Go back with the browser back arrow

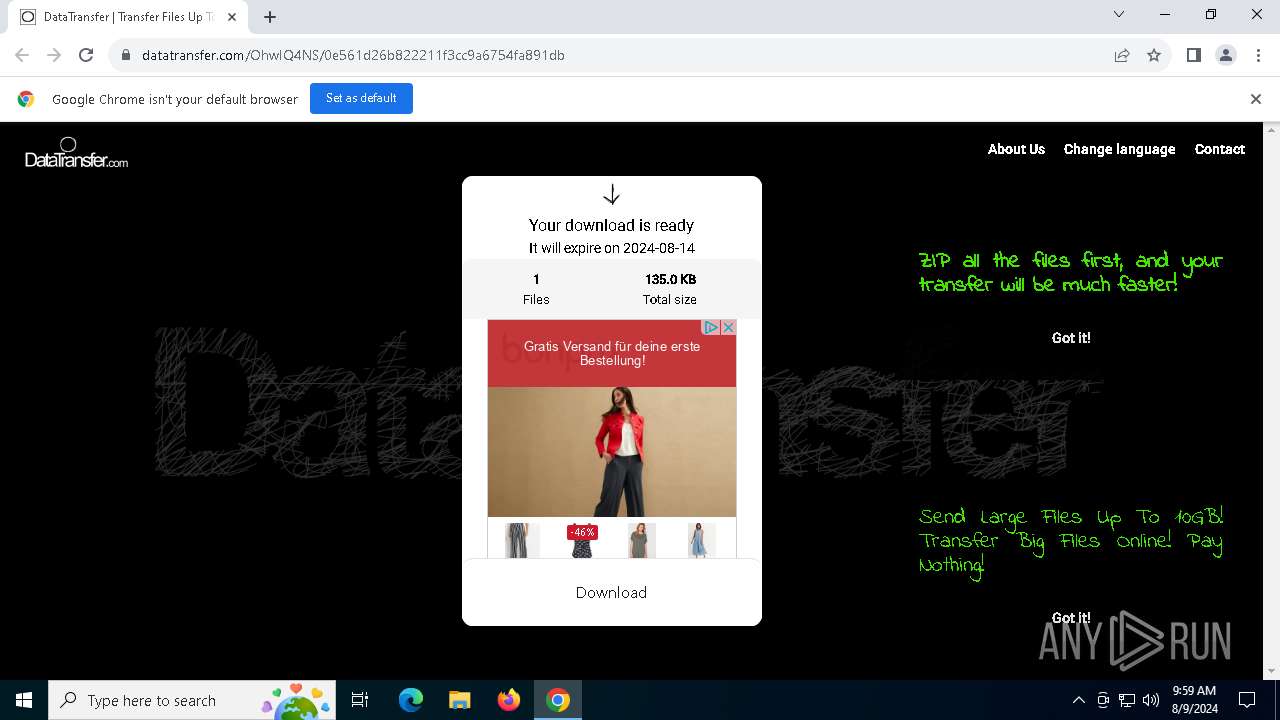(22, 55)
